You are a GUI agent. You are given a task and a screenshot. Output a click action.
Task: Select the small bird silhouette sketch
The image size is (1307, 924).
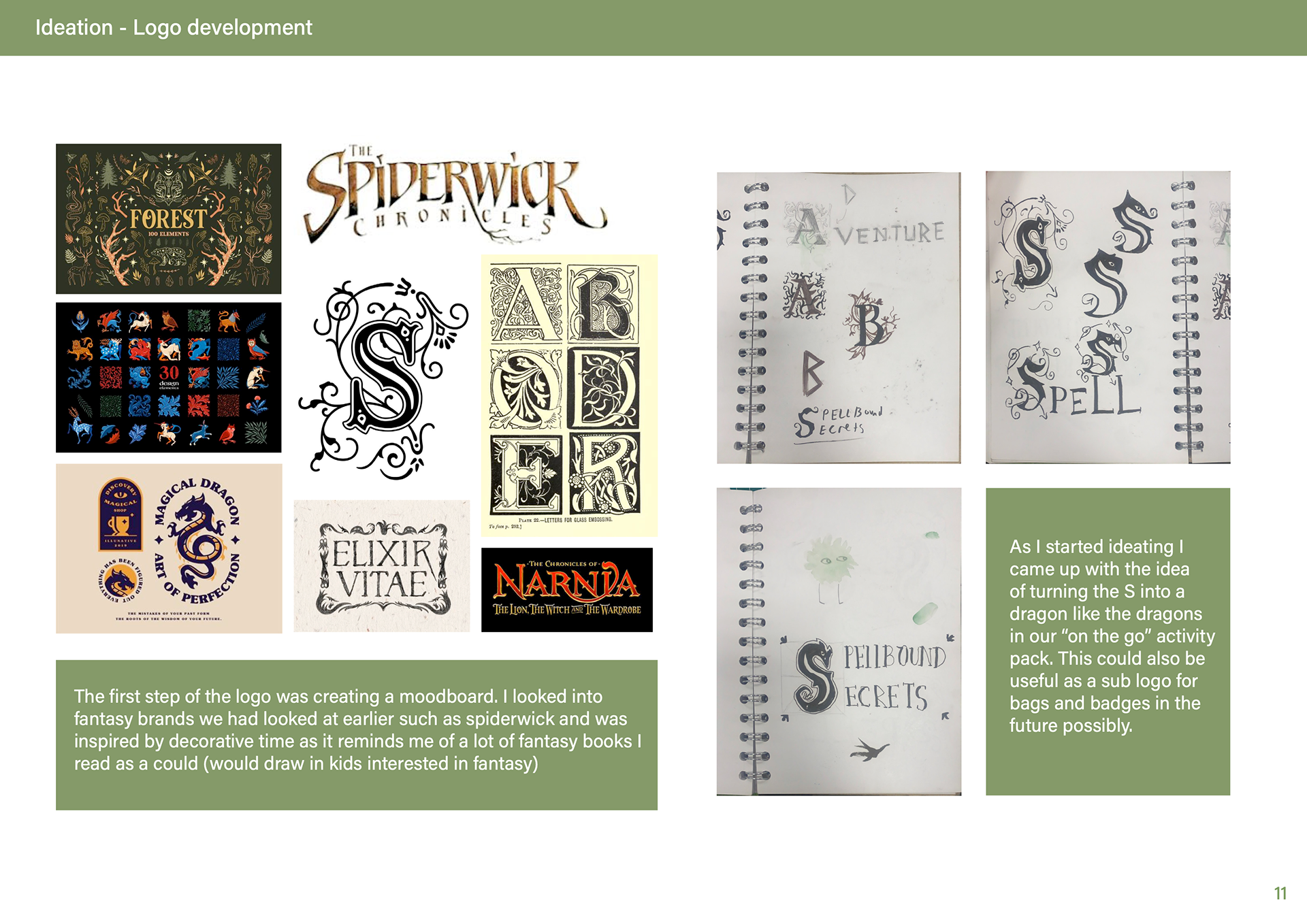click(x=869, y=750)
